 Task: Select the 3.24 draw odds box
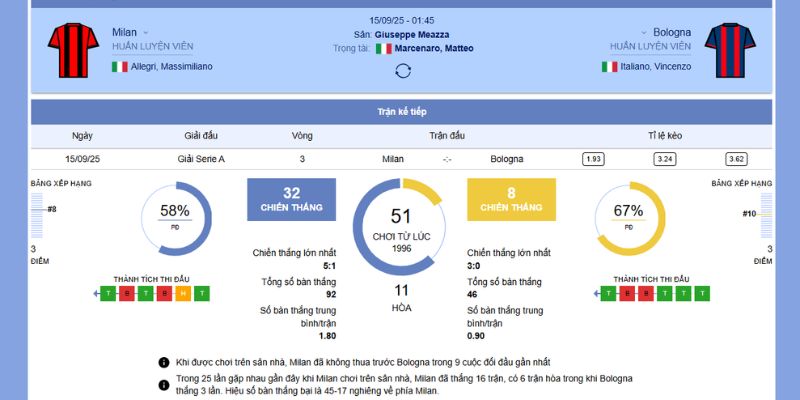(x=665, y=159)
